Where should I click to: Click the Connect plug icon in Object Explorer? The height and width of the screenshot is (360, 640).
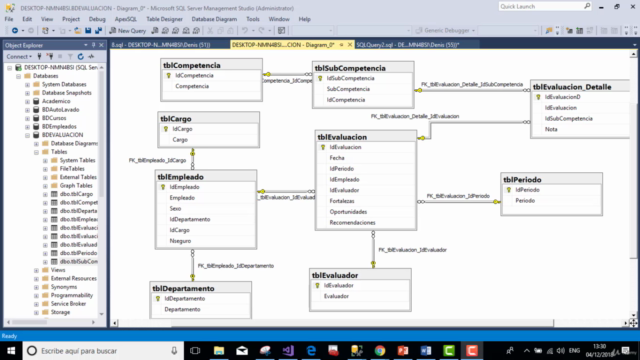pos(40,56)
